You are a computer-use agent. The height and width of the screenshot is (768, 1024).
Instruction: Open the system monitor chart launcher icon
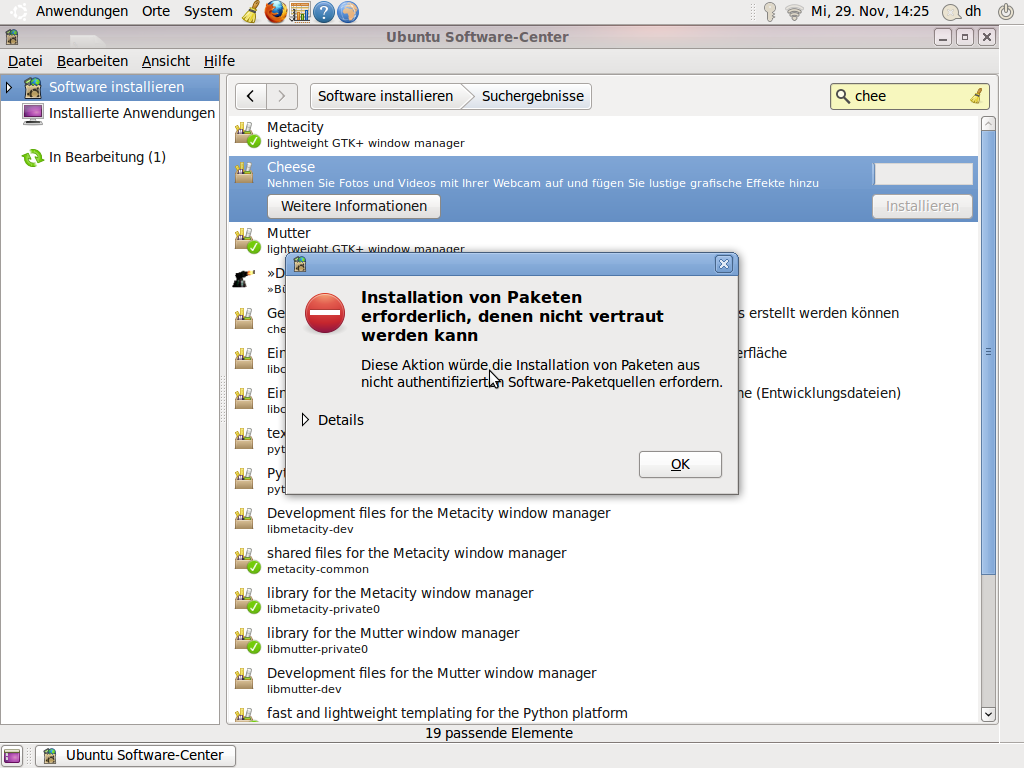point(299,11)
